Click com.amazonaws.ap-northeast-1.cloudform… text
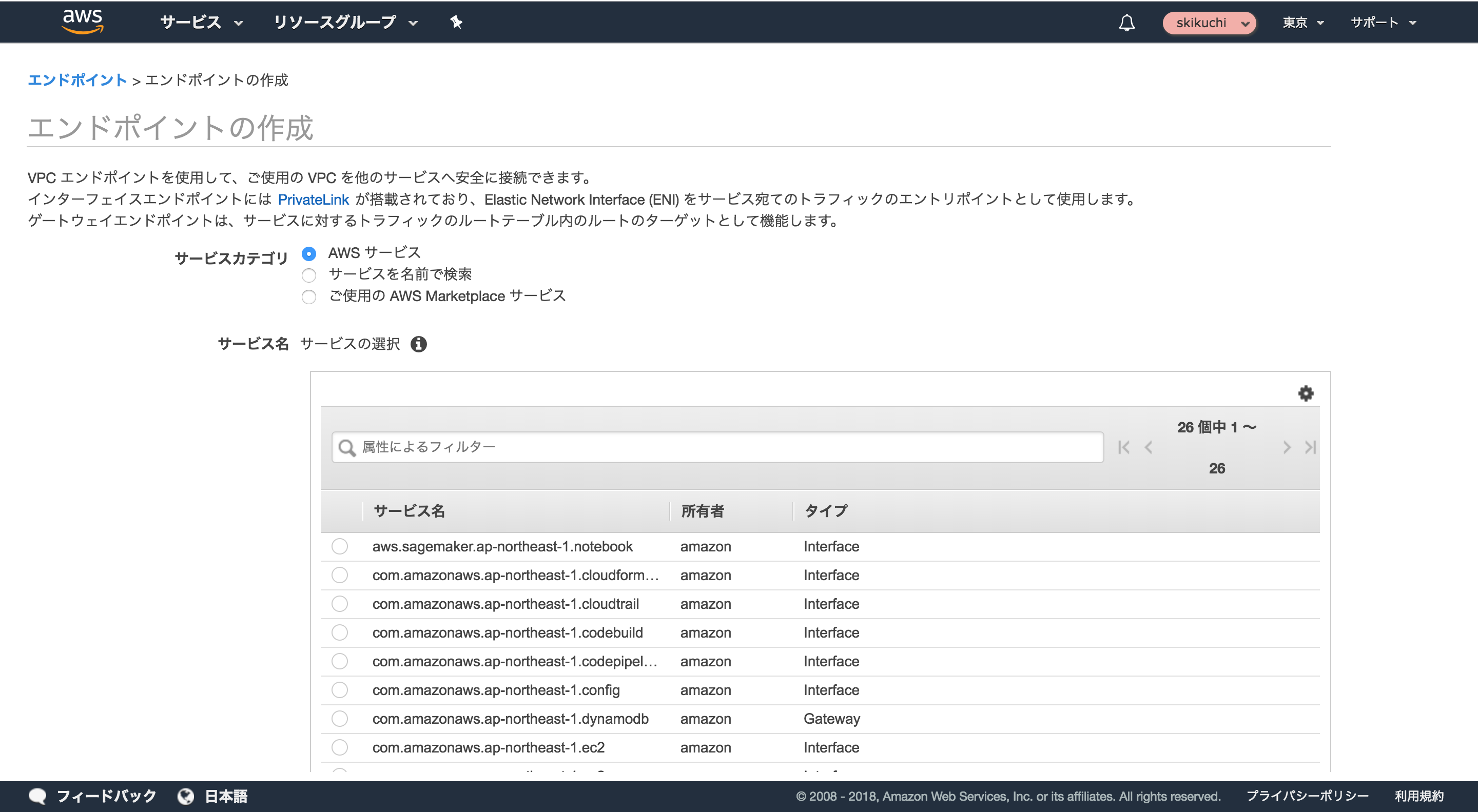Image resolution: width=1478 pixels, height=812 pixels. (515, 576)
